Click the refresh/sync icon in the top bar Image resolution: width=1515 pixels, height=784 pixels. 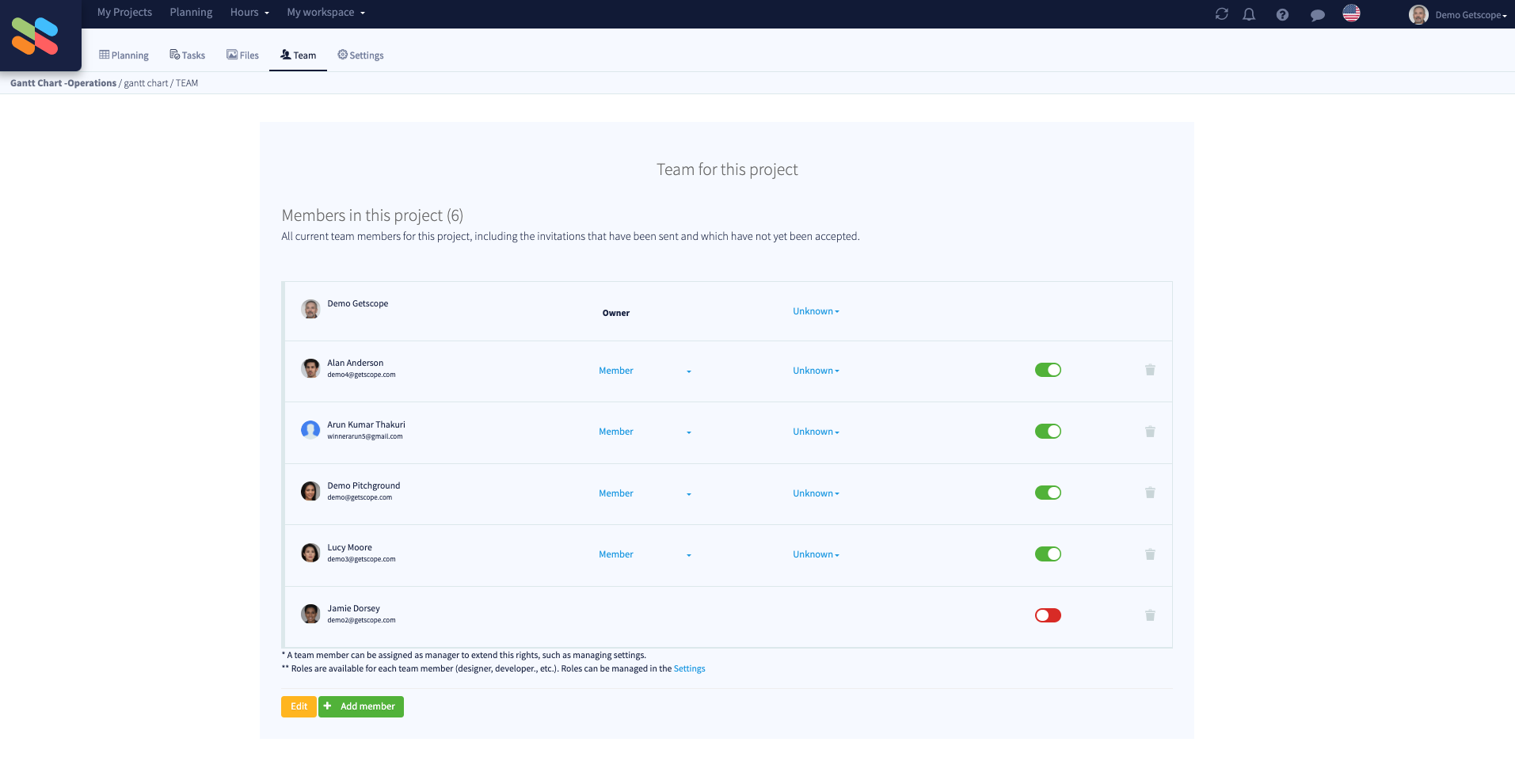pyautogui.click(x=1222, y=13)
